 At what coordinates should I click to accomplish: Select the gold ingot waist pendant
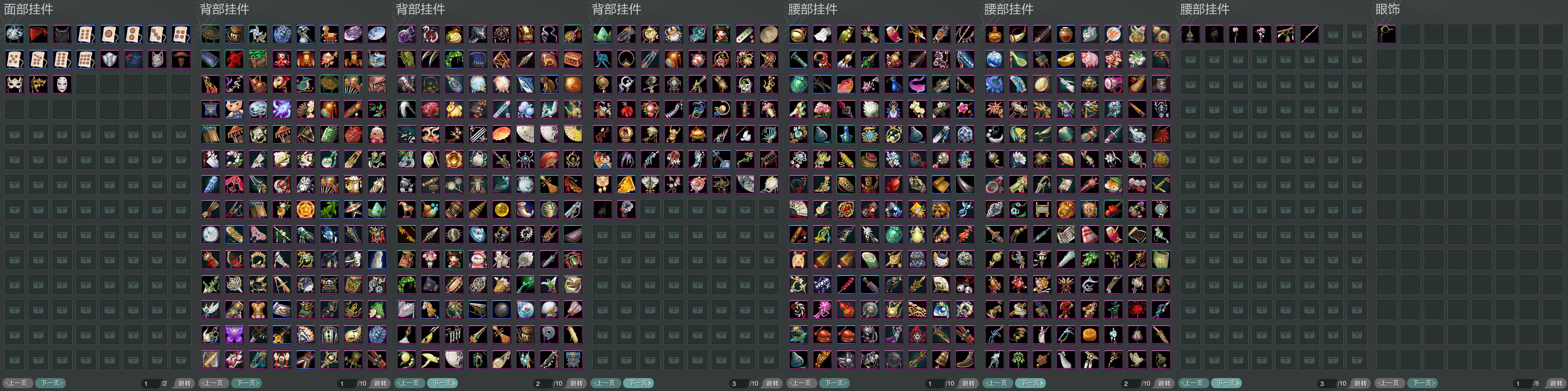click(1066, 59)
